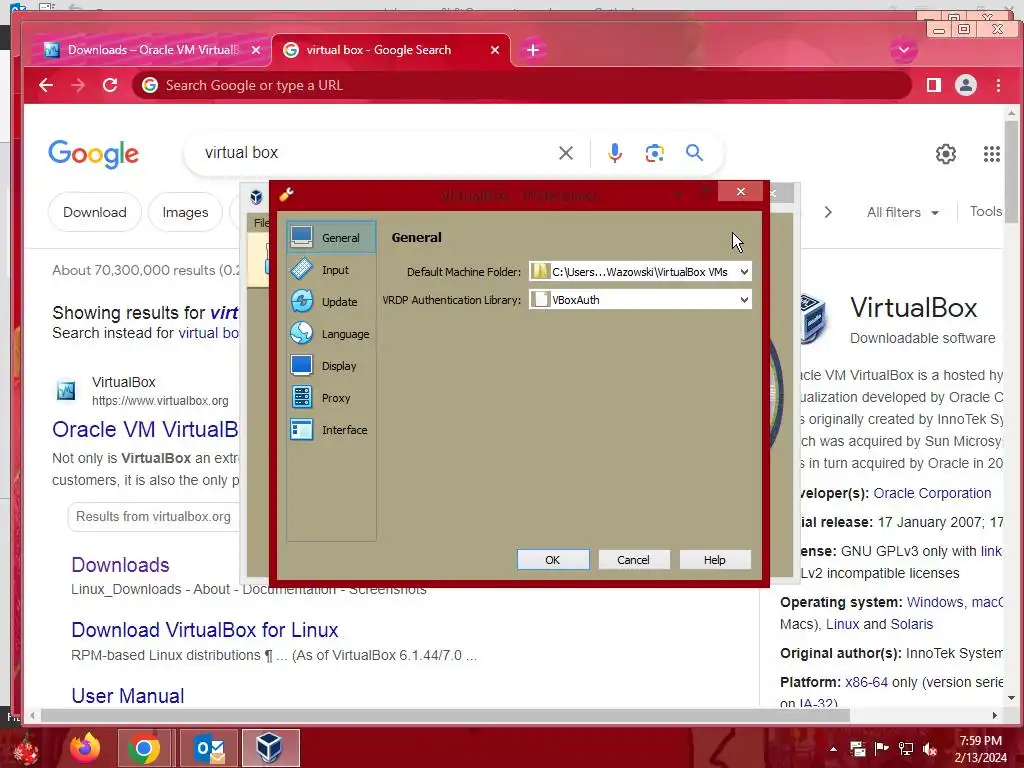The width and height of the screenshot is (1024, 768).
Task: Click the Google search box text
Action: click(242, 152)
